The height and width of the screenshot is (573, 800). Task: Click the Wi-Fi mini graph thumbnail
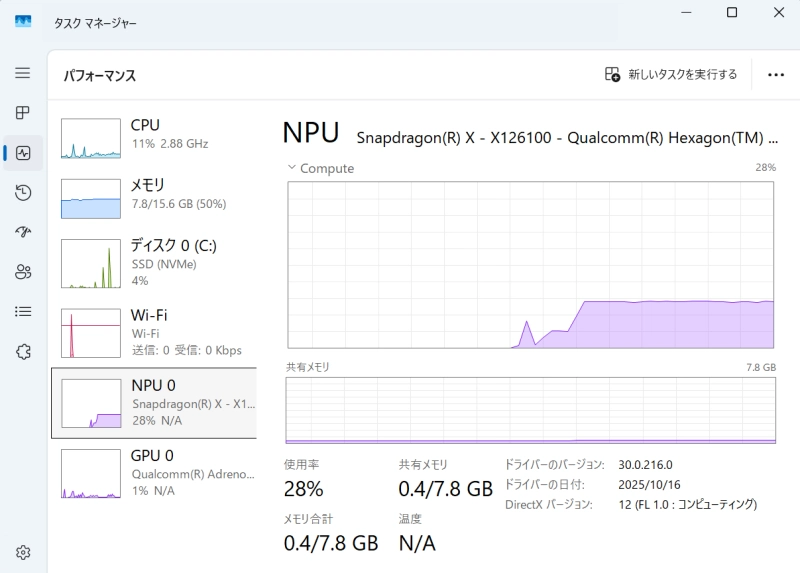pyautogui.click(x=91, y=333)
